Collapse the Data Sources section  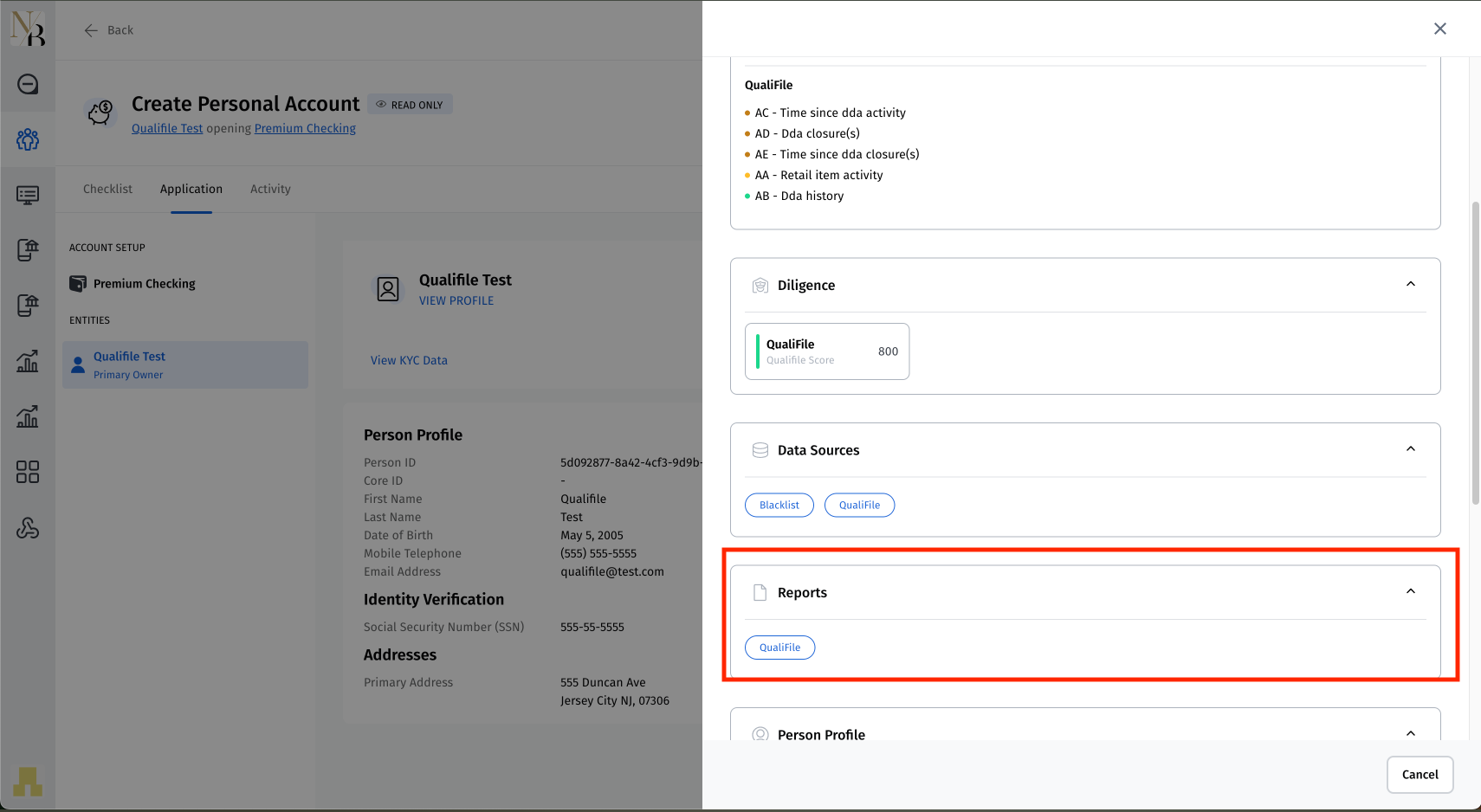(x=1410, y=448)
